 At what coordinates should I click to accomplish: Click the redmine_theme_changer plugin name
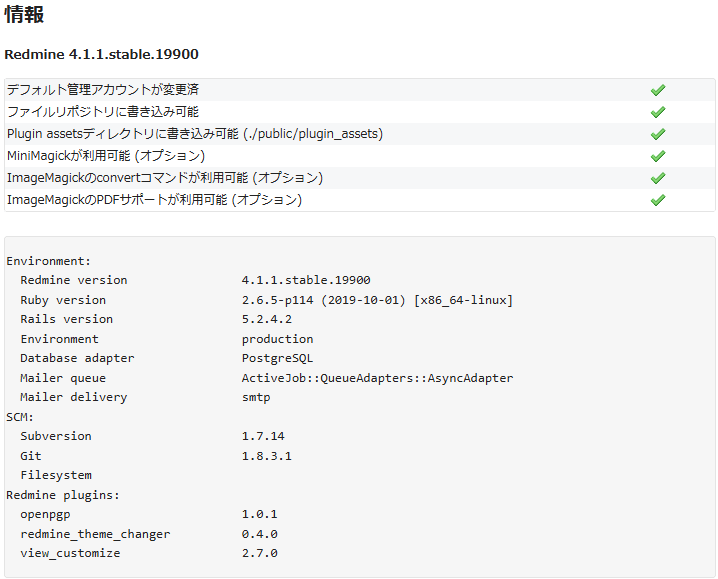[x=95, y=534]
